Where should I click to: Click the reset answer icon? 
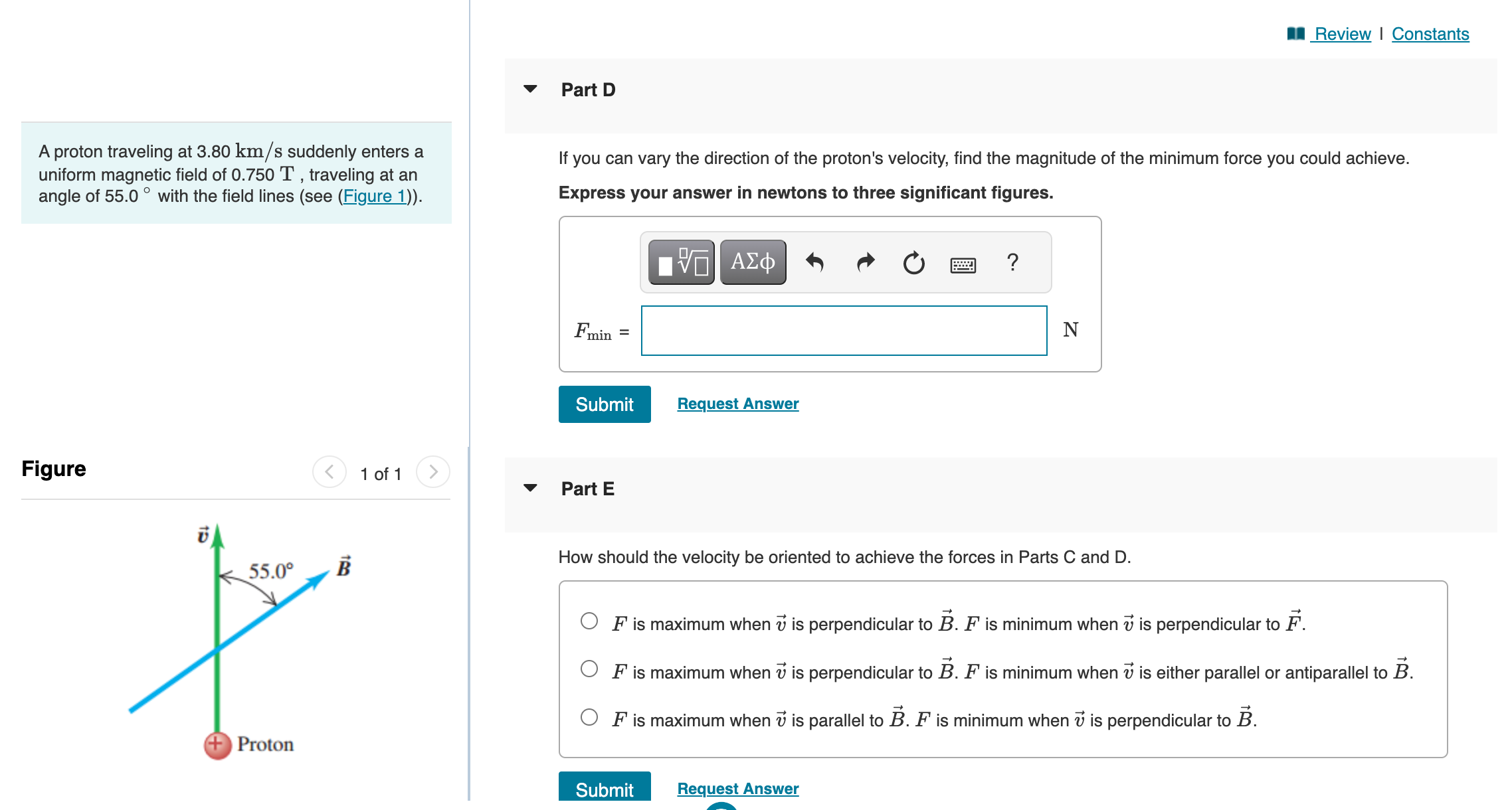[x=913, y=262]
